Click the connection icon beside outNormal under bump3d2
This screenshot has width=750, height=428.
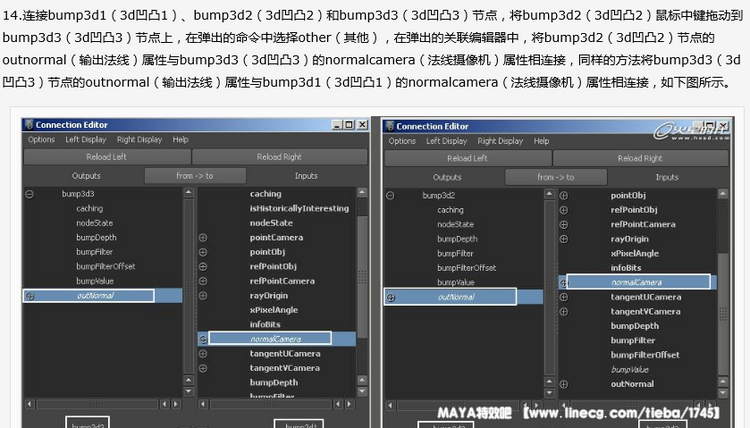pos(390,297)
